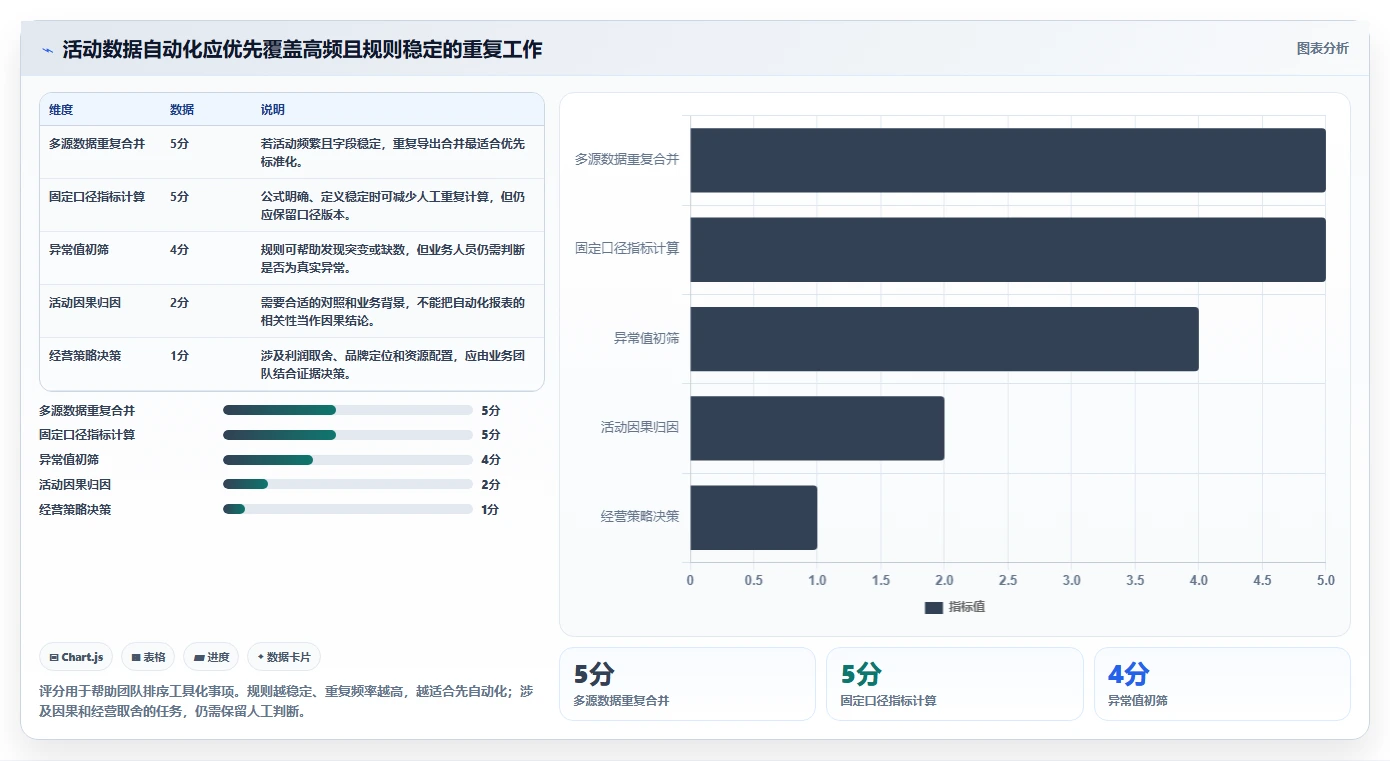Screen dimensions: 1390x761
Task: Click description starting 需要合适的对照
Action: pyautogui.click(x=393, y=311)
